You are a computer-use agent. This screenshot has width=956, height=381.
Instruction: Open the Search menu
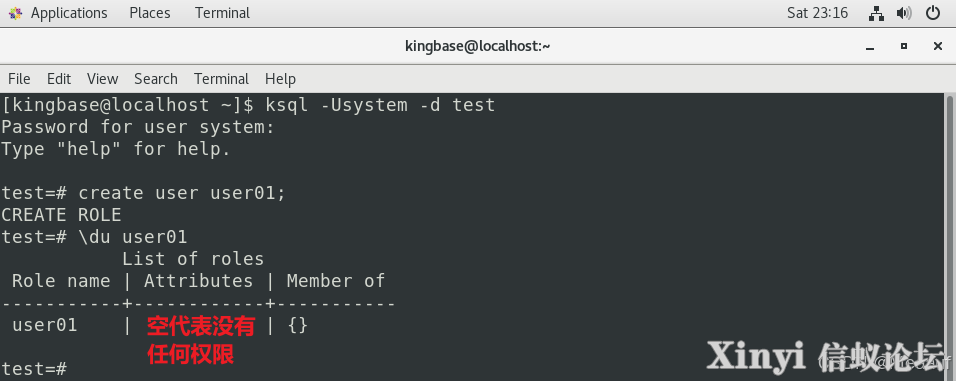click(156, 79)
